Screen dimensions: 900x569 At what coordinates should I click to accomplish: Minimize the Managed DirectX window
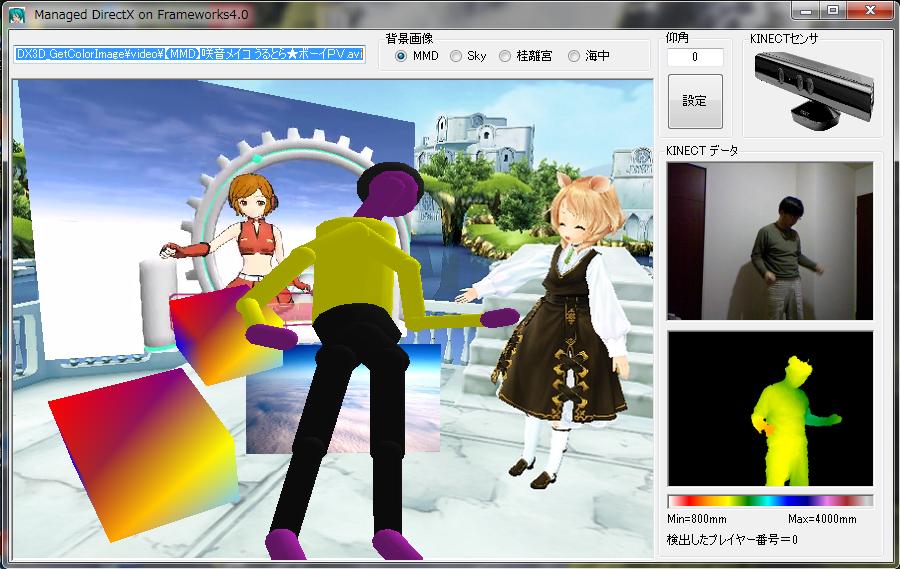pyautogui.click(x=806, y=10)
